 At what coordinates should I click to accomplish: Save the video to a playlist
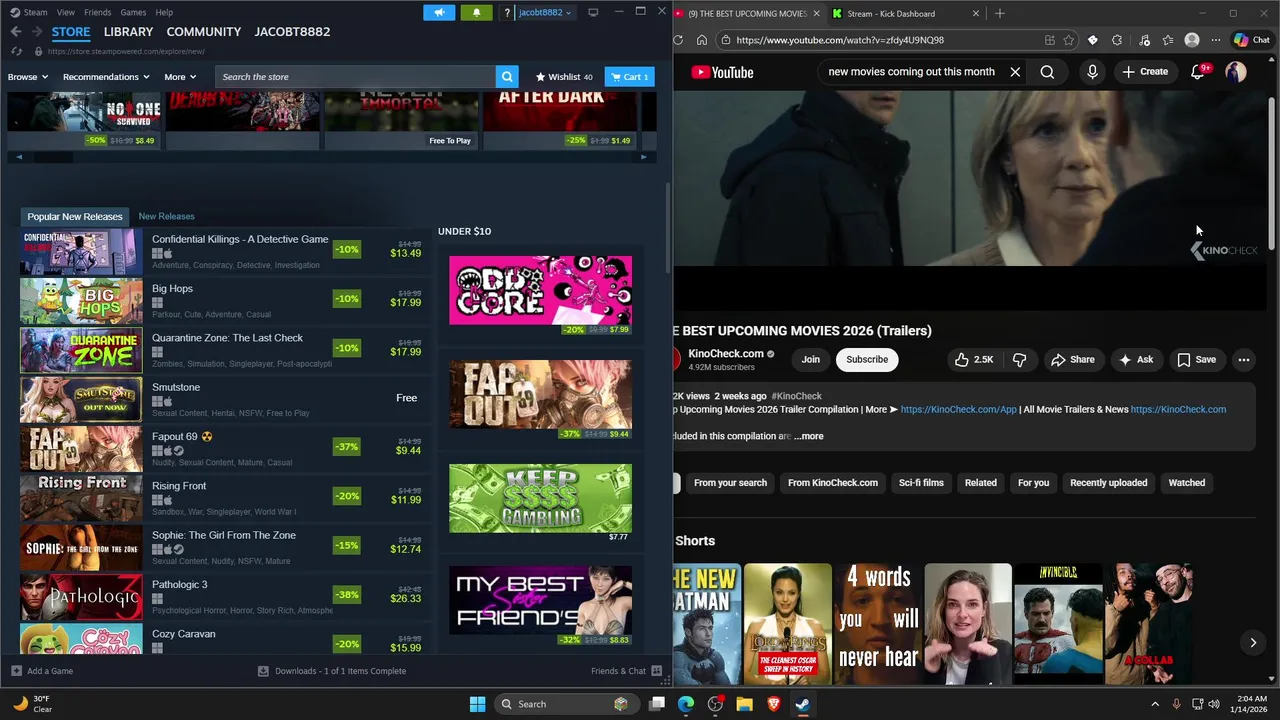1197,360
